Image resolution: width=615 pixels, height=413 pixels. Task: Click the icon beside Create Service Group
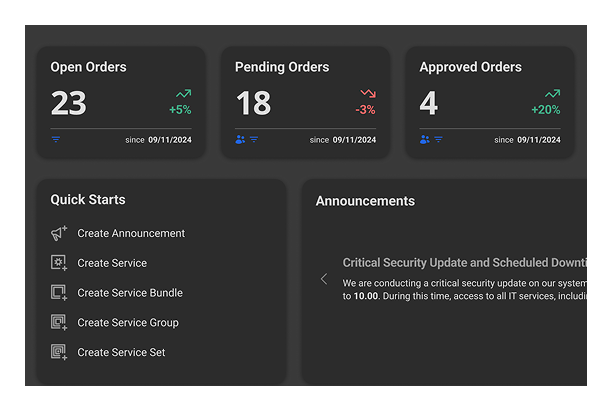(59, 323)
